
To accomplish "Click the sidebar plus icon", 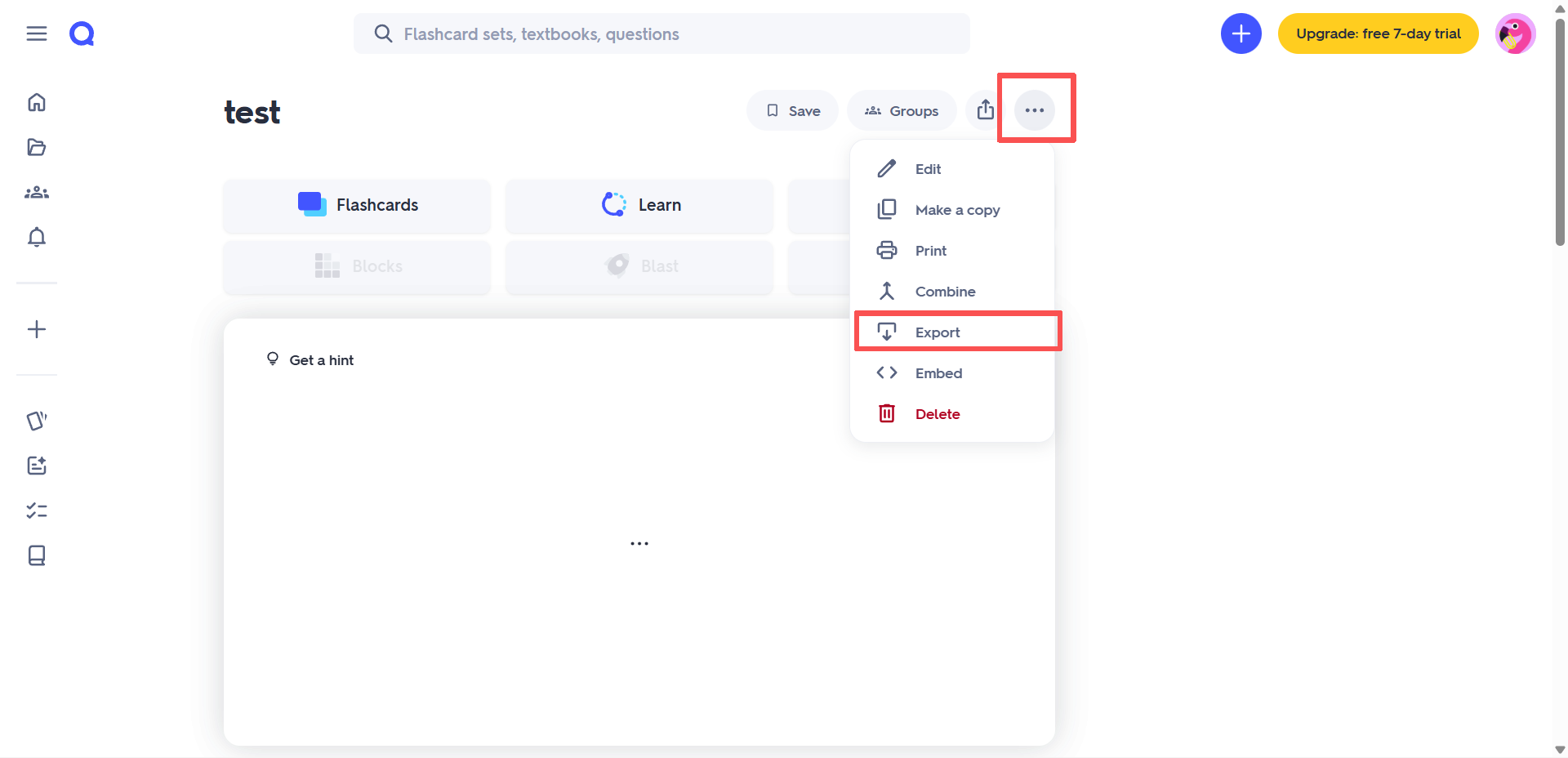I will (37, 329).
